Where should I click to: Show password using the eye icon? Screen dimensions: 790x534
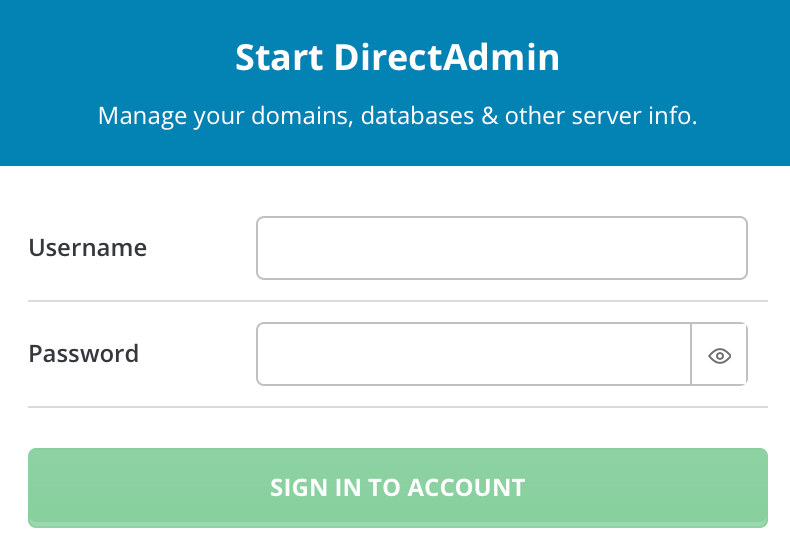[719, 354]
